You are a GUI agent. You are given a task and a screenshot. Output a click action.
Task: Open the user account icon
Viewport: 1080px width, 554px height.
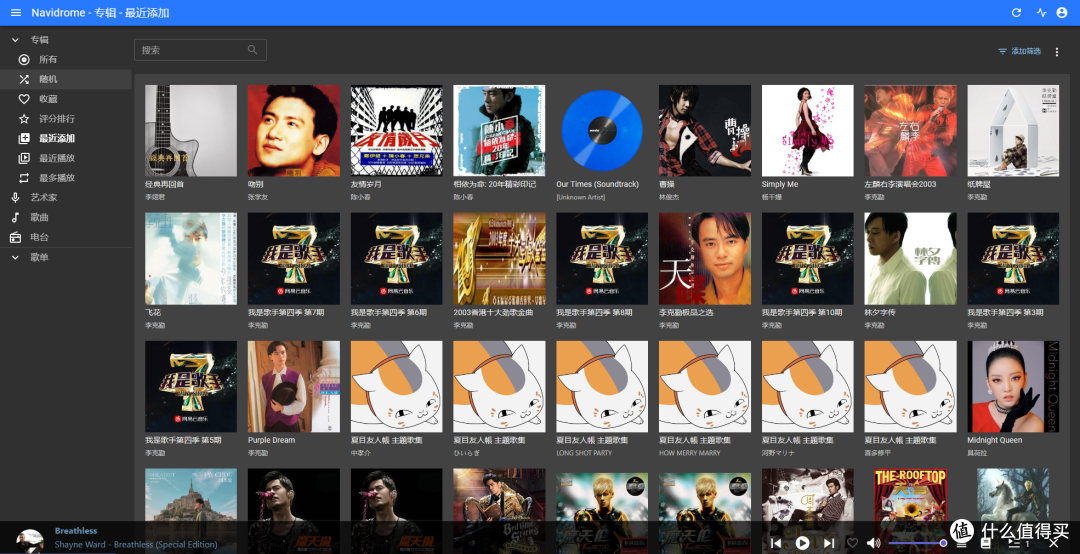[1061, 12]
